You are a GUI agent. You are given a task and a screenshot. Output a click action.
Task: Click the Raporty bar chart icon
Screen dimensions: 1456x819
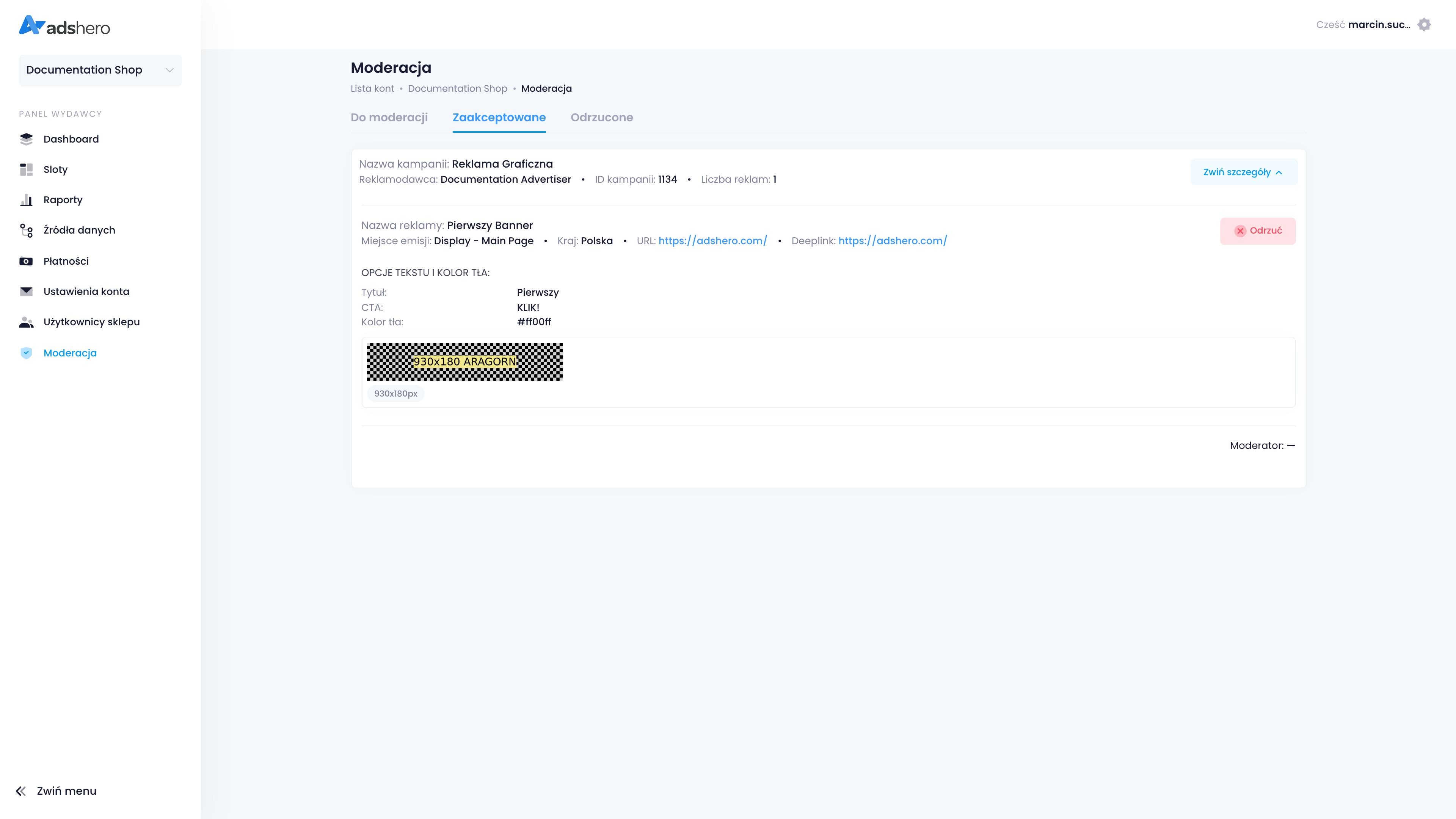tap(26, 200)
